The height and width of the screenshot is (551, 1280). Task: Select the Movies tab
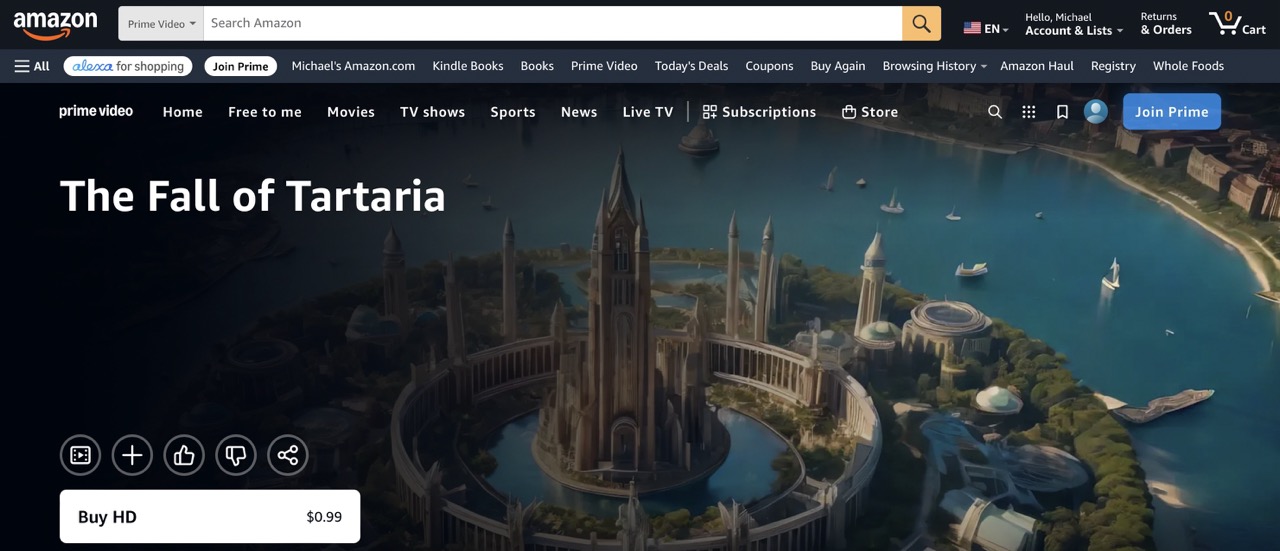coord(351,112)
